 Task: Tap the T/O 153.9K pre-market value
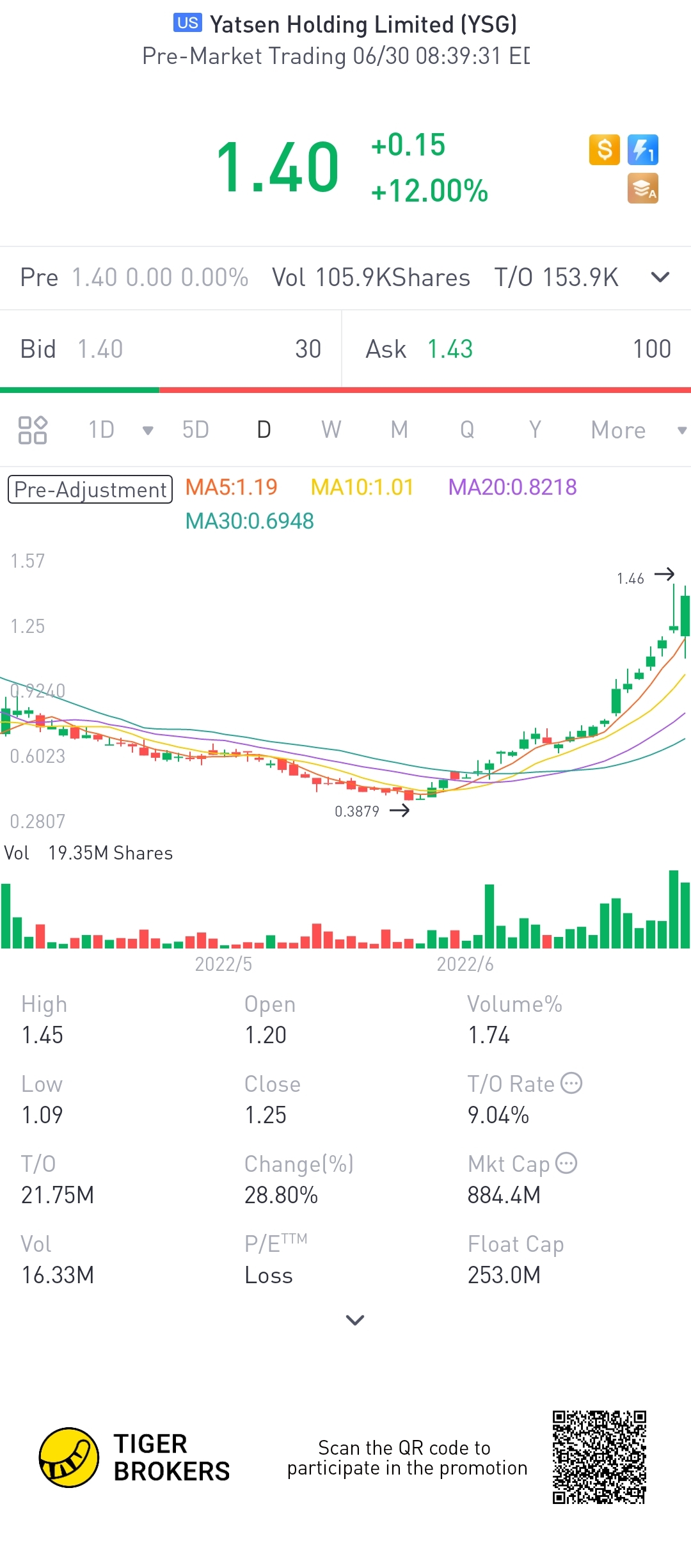click(557, 278)
